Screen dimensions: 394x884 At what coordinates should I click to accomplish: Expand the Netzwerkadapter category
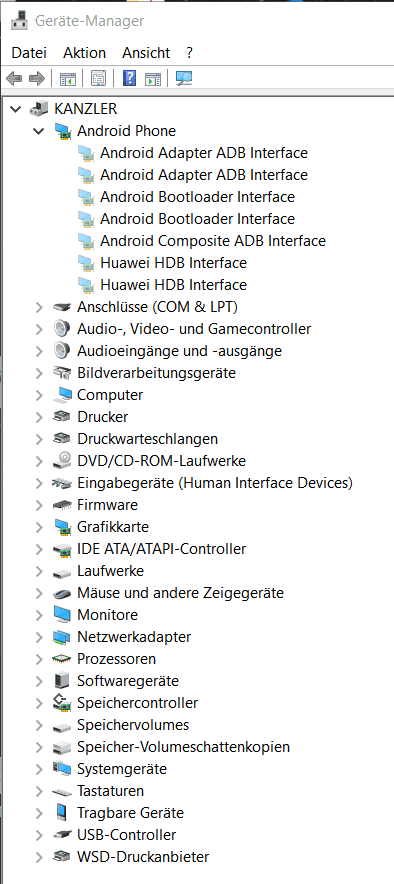click(x=38, y=637)
